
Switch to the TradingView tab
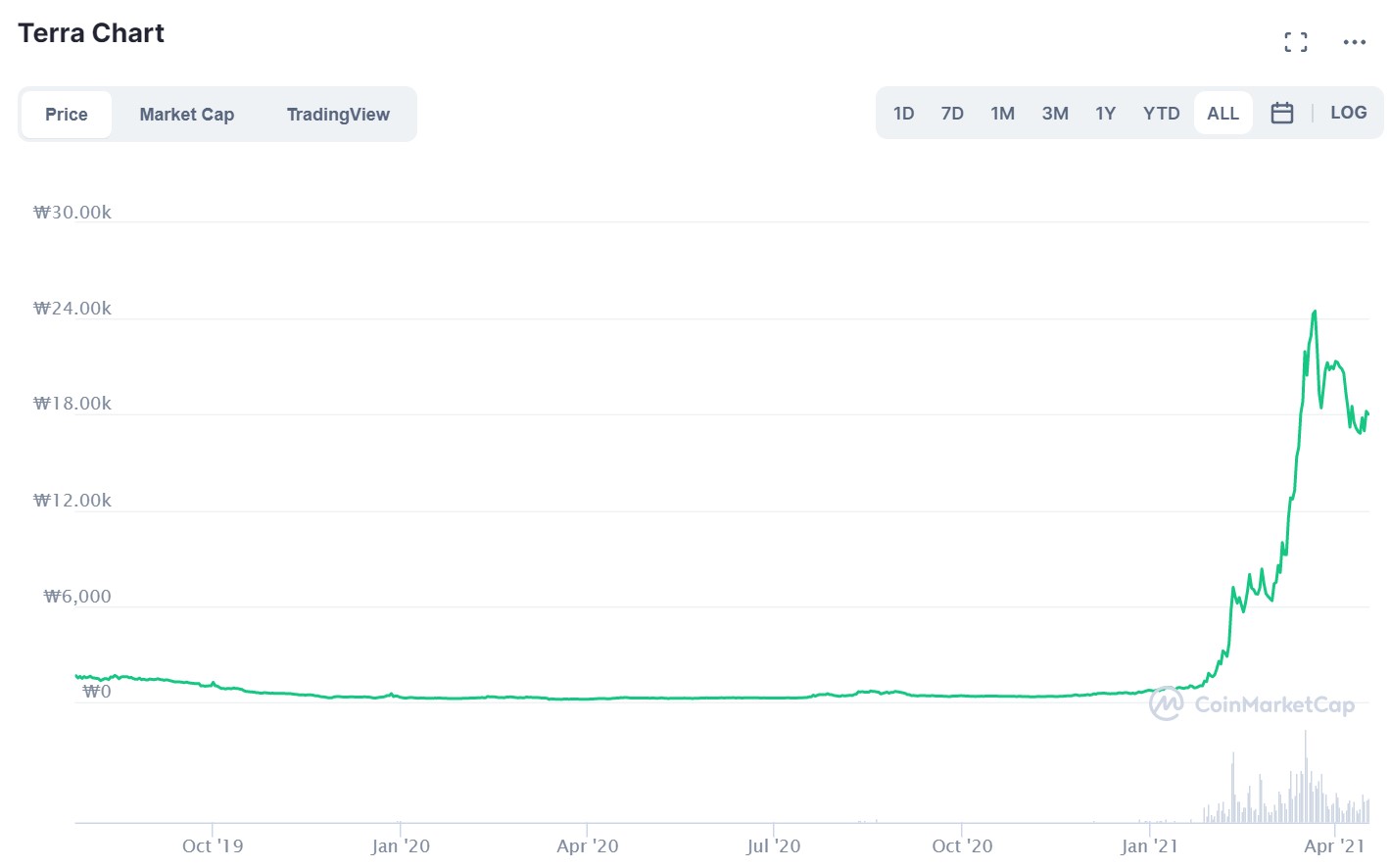pos(338,115)
